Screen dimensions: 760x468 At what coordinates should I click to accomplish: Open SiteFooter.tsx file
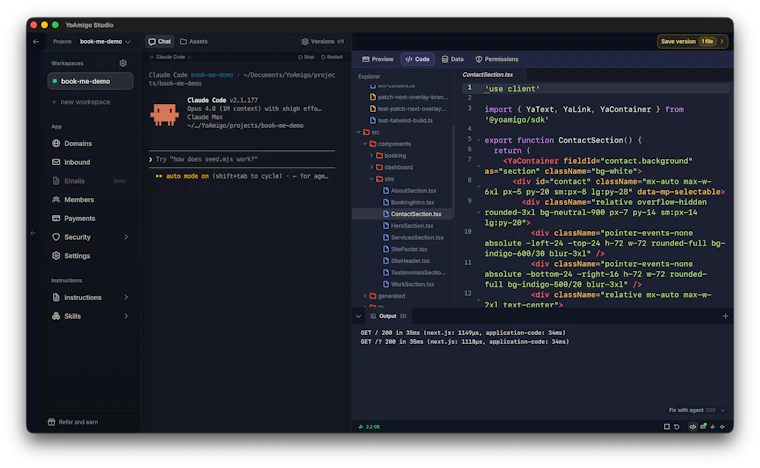pos(409,249)
